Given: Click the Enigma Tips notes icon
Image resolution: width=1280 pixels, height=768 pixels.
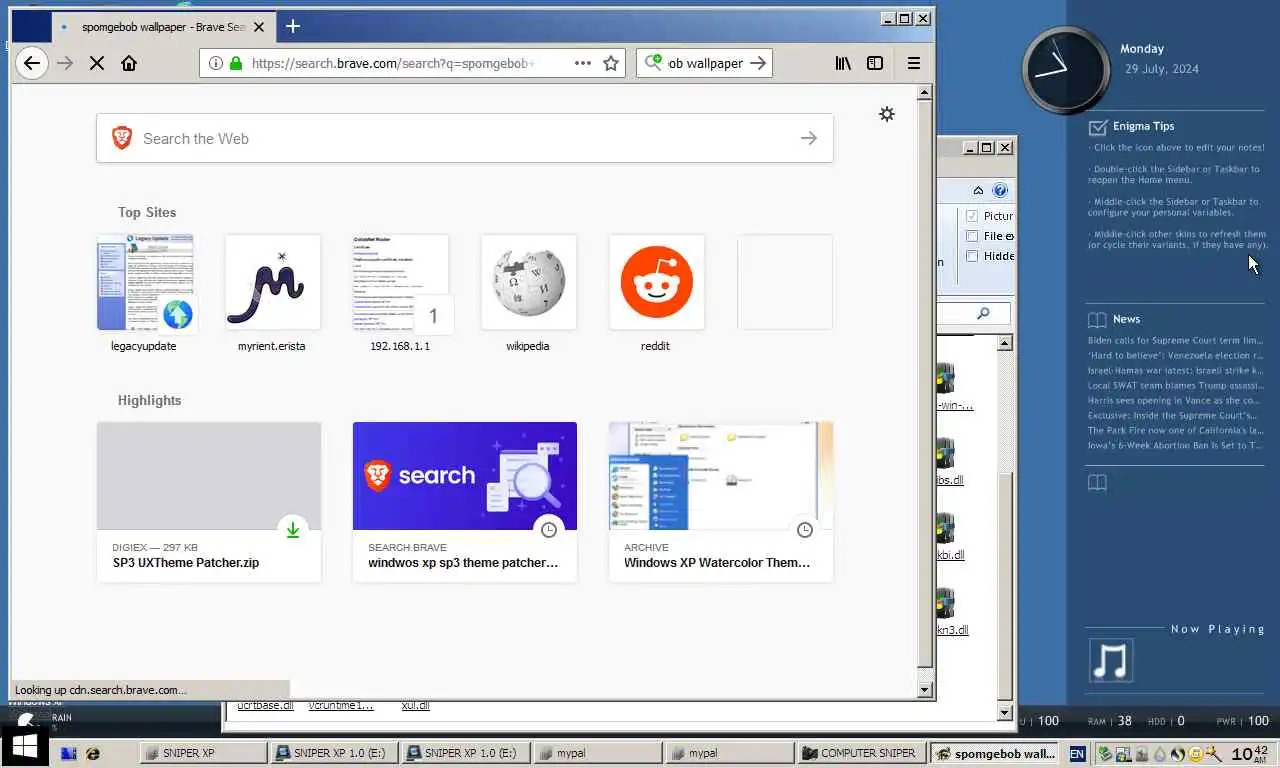Looking at the screenshot, I should (x=1098, y=127).
